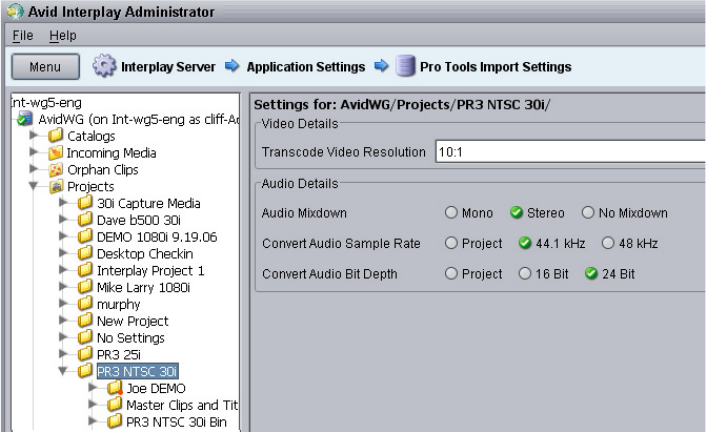
Task: Expand the Catalogs tree node
Action: pyautogui.click(x=34, y=135)
